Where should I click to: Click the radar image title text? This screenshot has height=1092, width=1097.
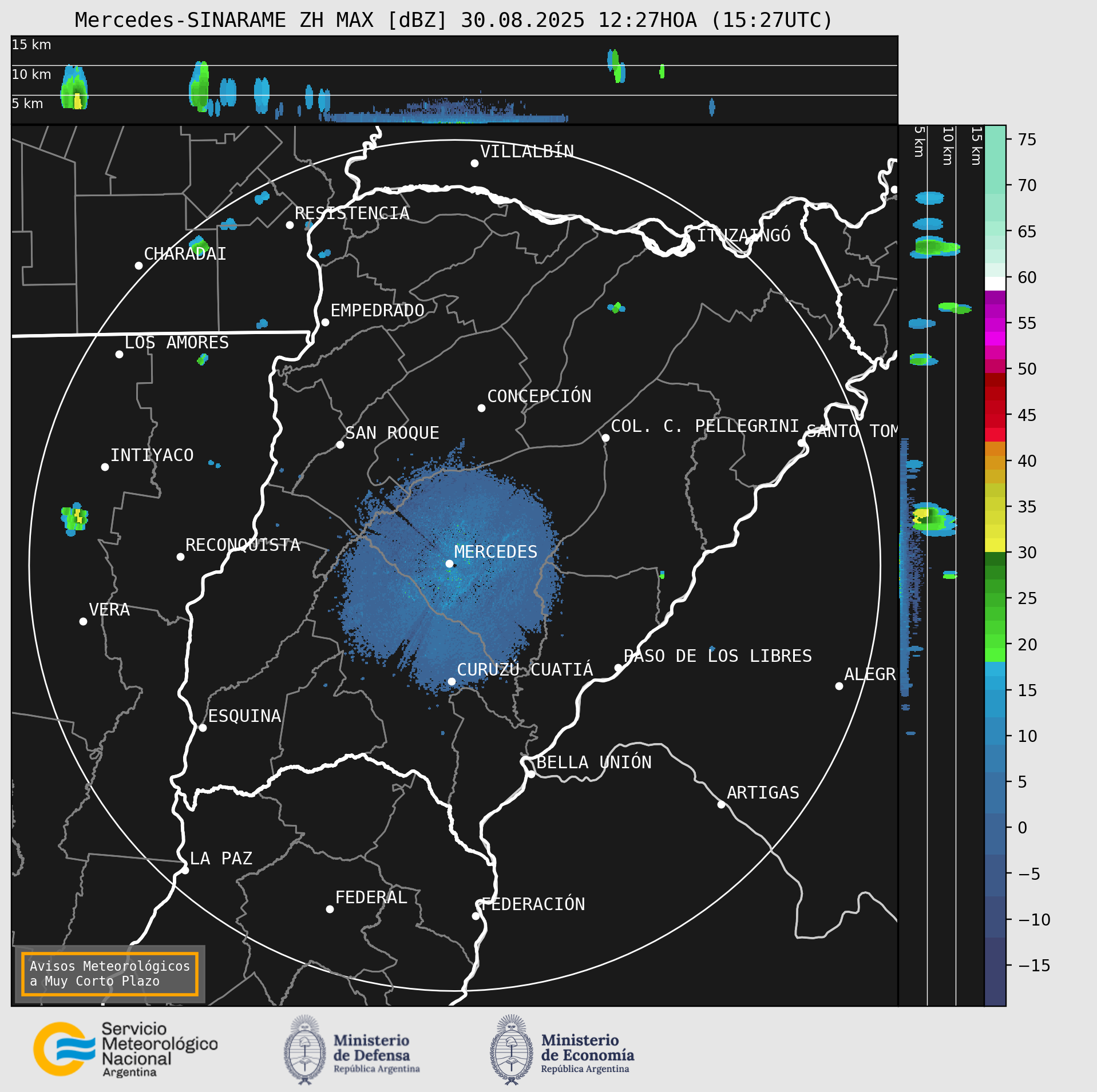click(454, 20)
